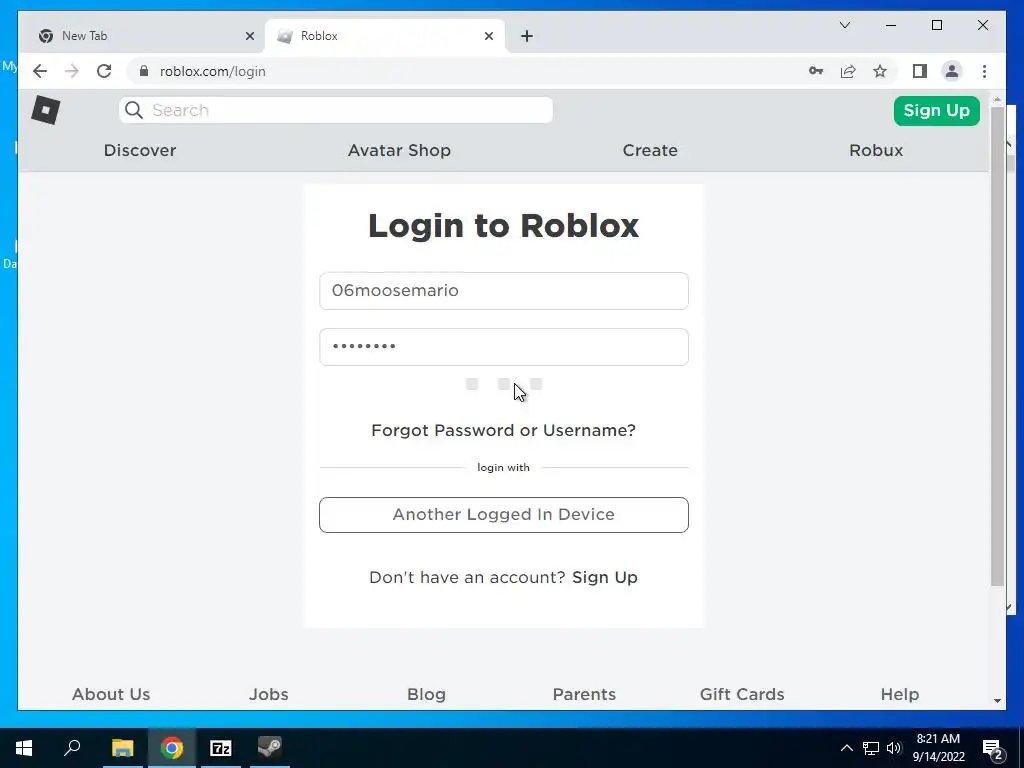1024x768 pixels.
Task: Click the page vertical scrollbar thumb
Action: click(x=997, y=346)
